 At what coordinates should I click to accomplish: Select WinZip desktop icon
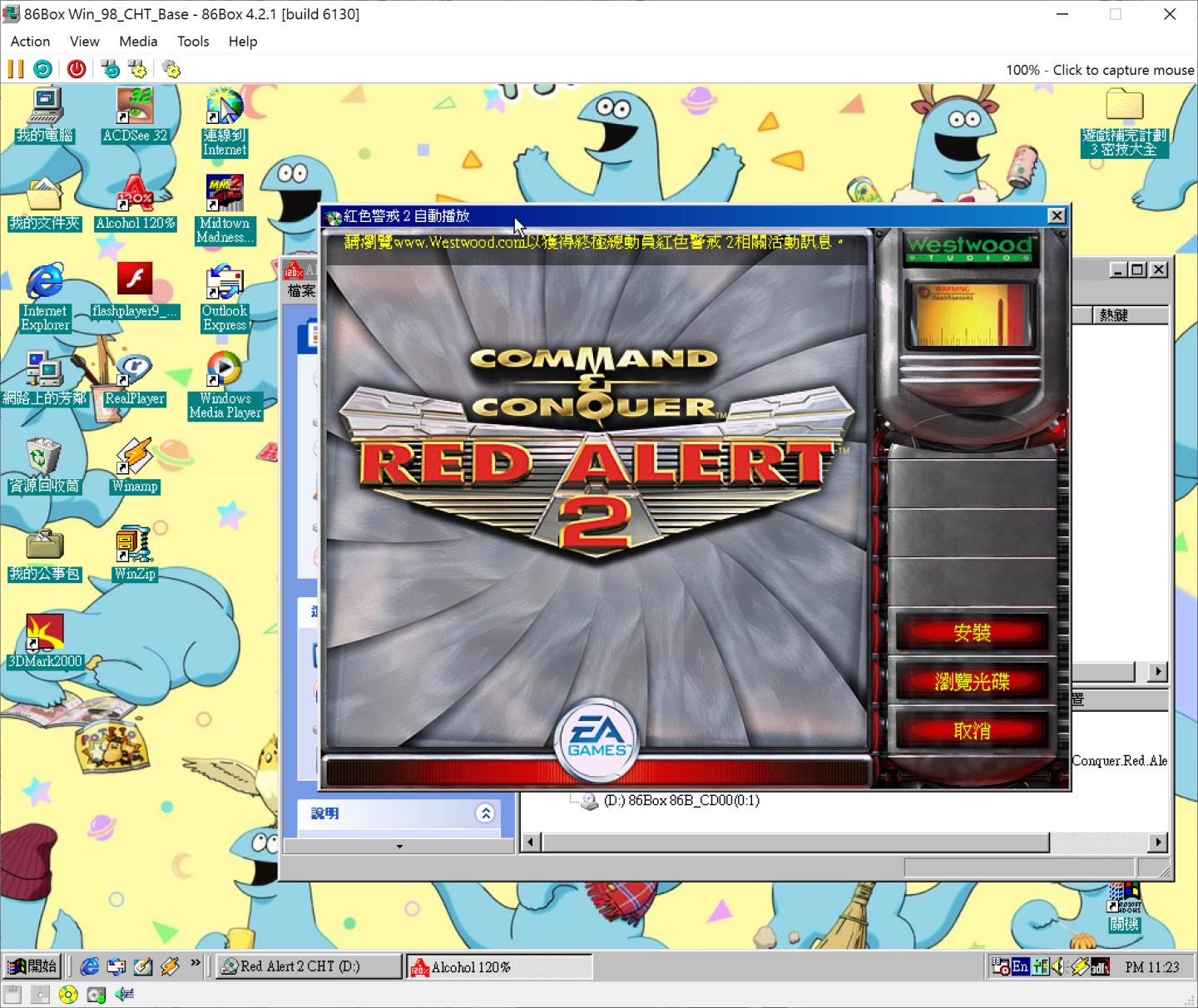coord(135,555)
